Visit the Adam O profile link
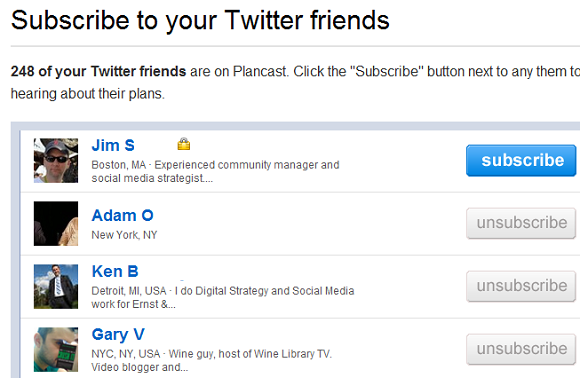The width and height of the screenshot is (580, 378). point(122,216)
